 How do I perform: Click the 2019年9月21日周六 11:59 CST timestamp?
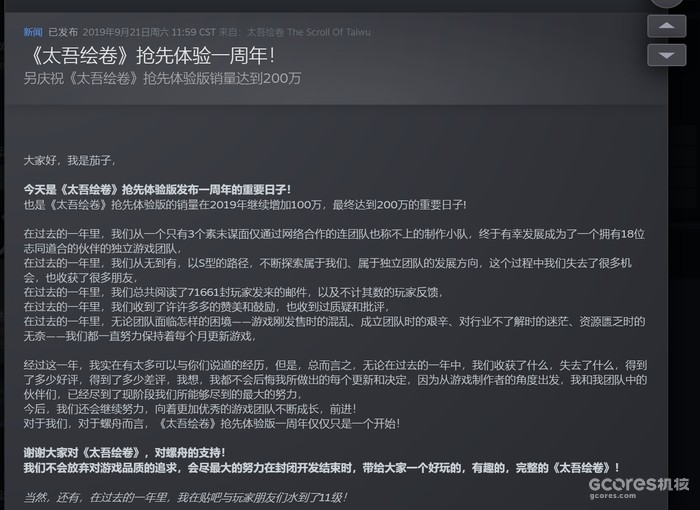(149, 32)
